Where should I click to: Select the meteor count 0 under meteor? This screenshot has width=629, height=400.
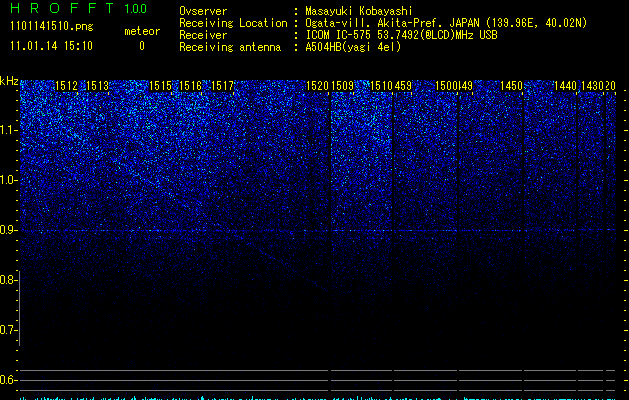coord(142,46)
